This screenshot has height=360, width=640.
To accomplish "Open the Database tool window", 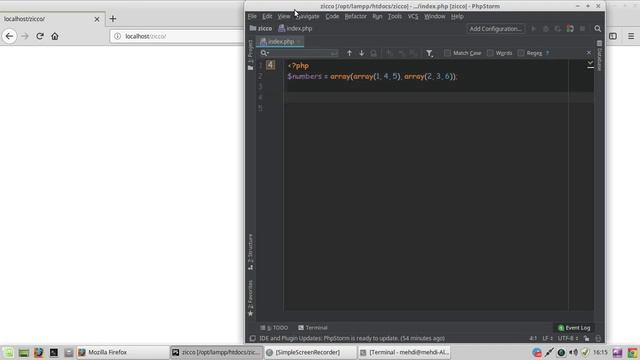I will point(599,56).
